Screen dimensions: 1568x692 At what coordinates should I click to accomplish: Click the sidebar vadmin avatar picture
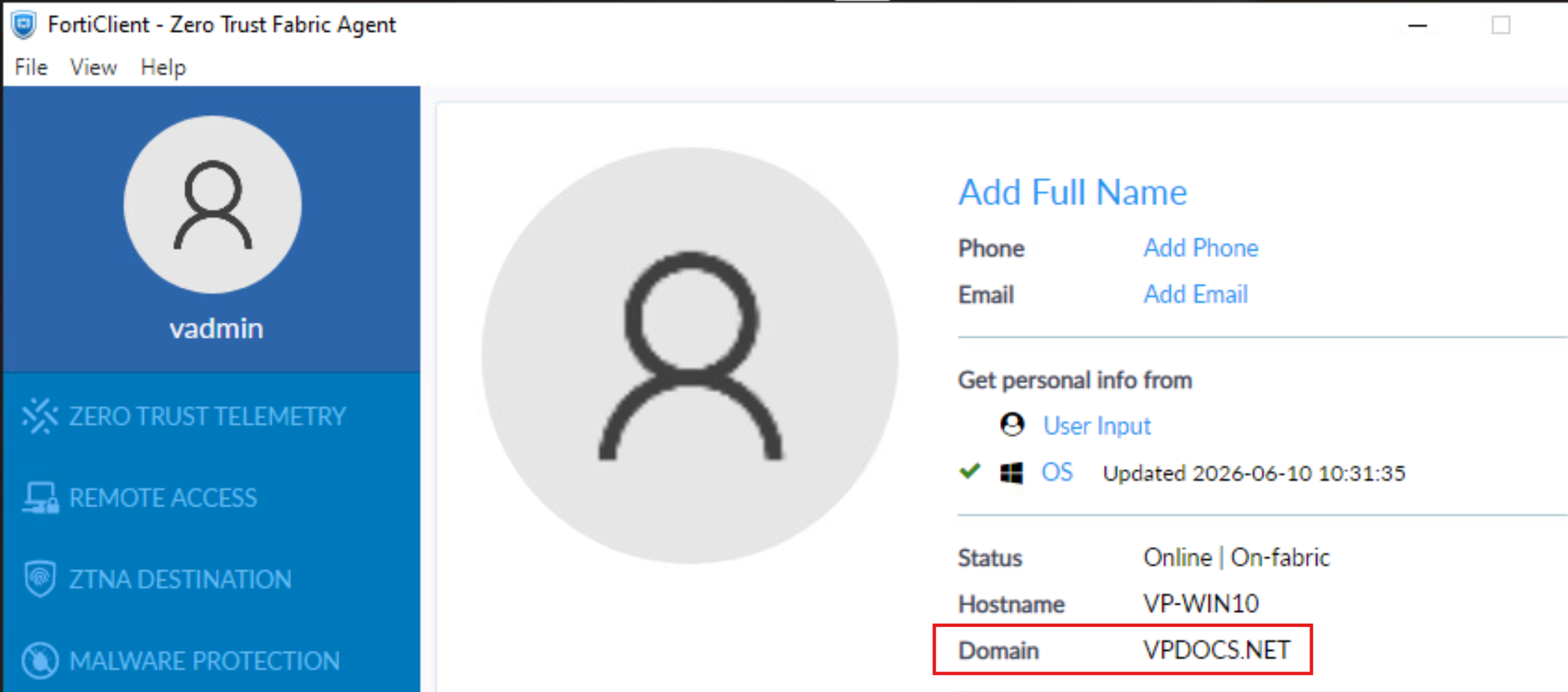(x=213, y=205)
